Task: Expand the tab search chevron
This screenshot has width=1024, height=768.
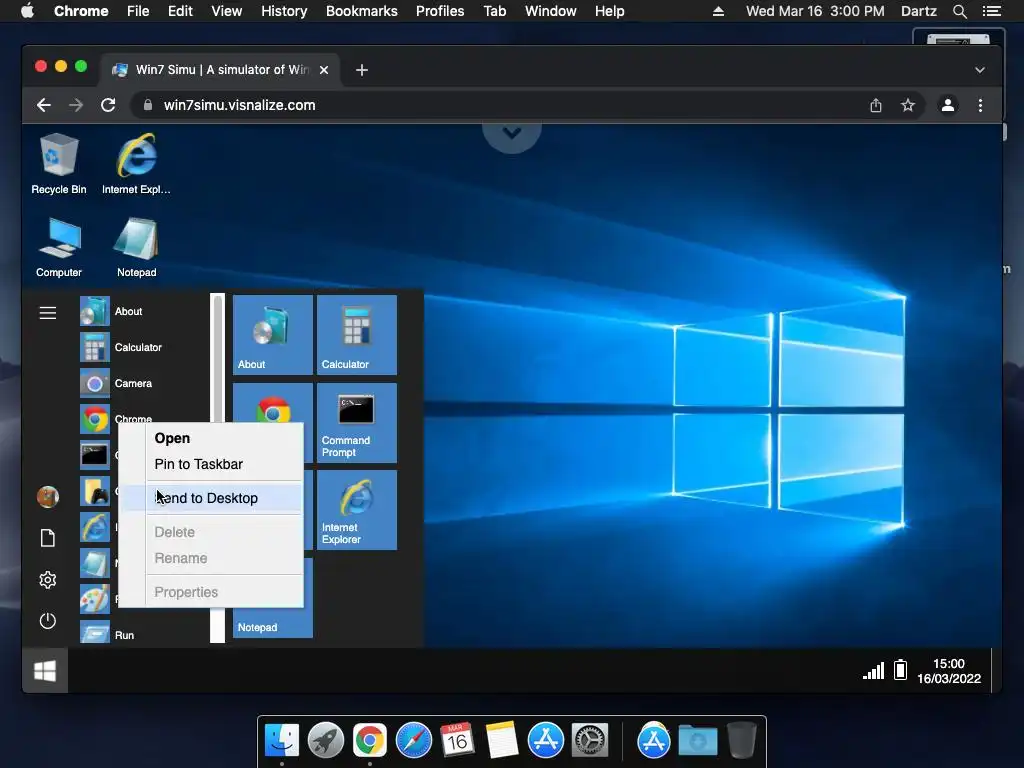Action: coord(980,70)
